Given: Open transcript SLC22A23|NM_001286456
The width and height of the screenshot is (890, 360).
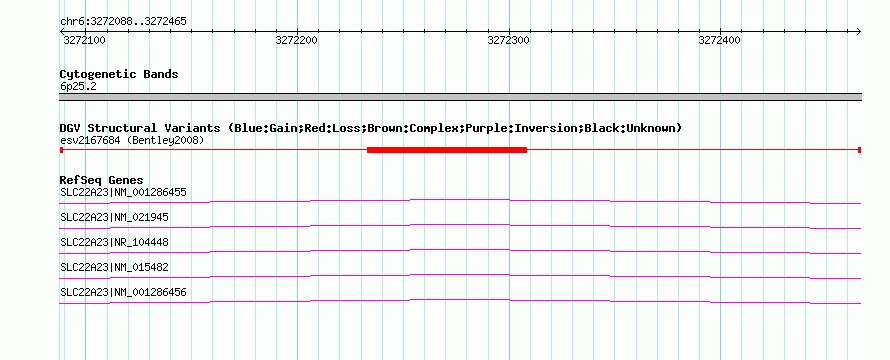Looking at the screenshot, I should click(123, 292).
